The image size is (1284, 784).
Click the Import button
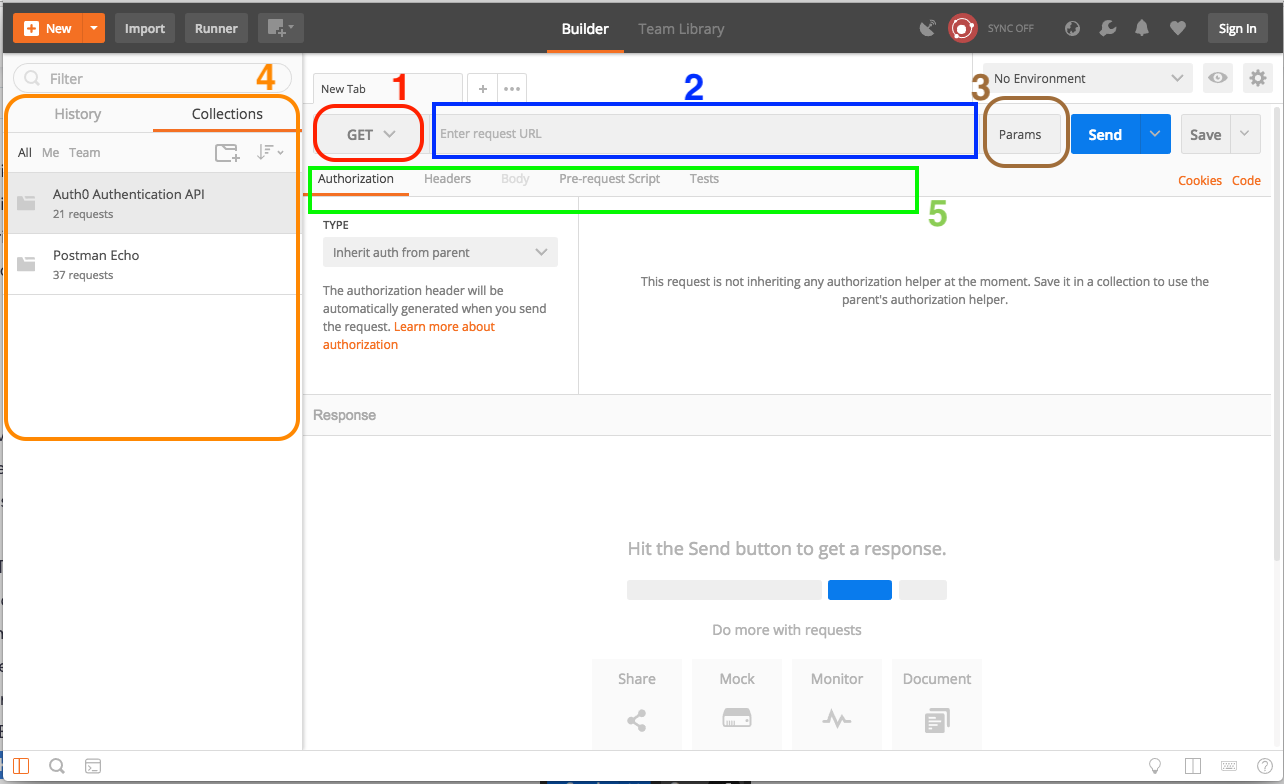[145, 28]
